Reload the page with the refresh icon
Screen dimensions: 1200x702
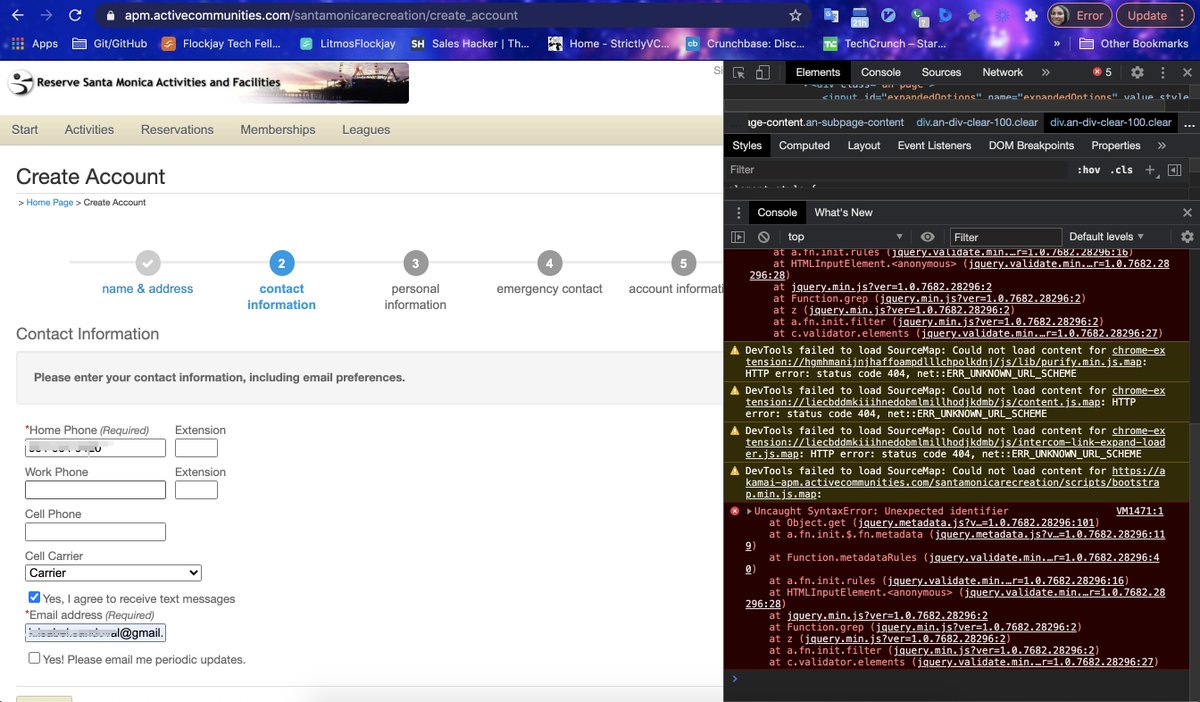pos(76,16)
